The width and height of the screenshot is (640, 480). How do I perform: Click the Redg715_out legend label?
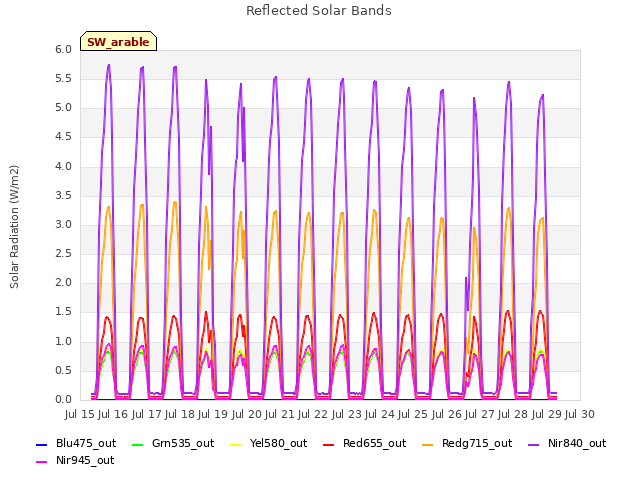tap(477, 443)
